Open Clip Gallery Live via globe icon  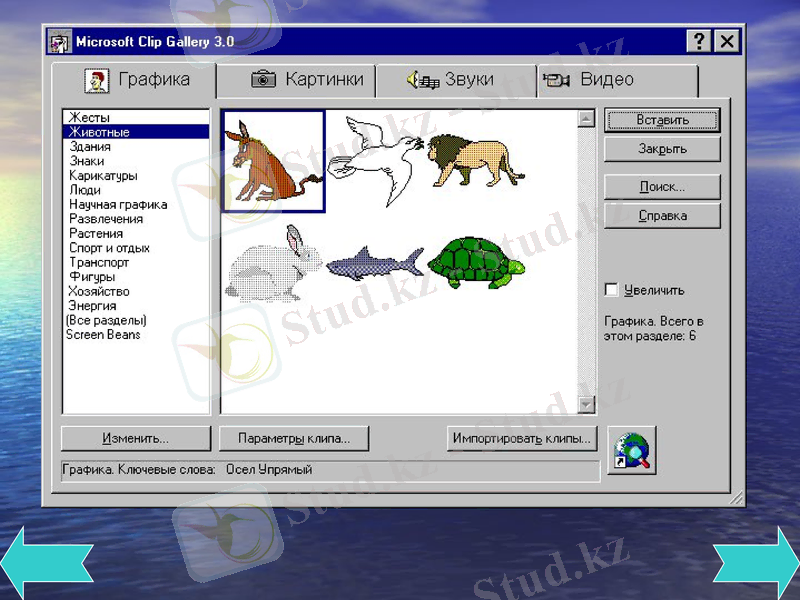[634, 450]
